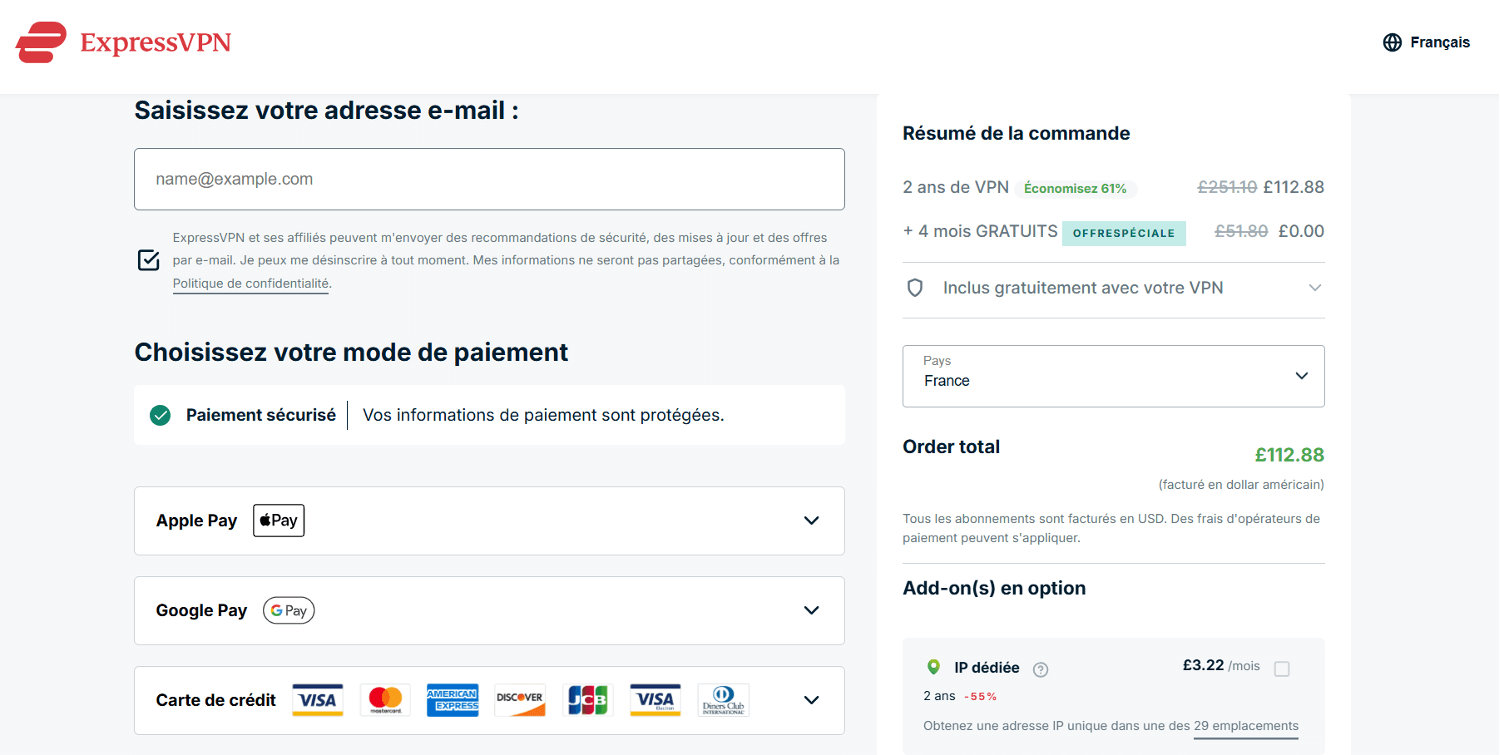1500x755 pixels.
Task: Click the Résumé de la commande heading
Action: (x=1016, y=133)
